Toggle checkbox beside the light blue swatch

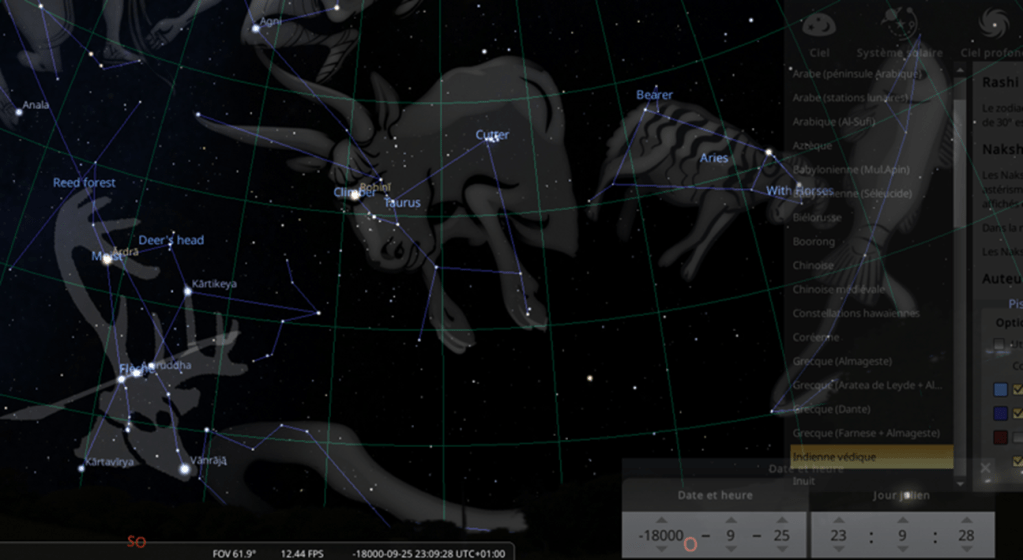coord(1018,389)
